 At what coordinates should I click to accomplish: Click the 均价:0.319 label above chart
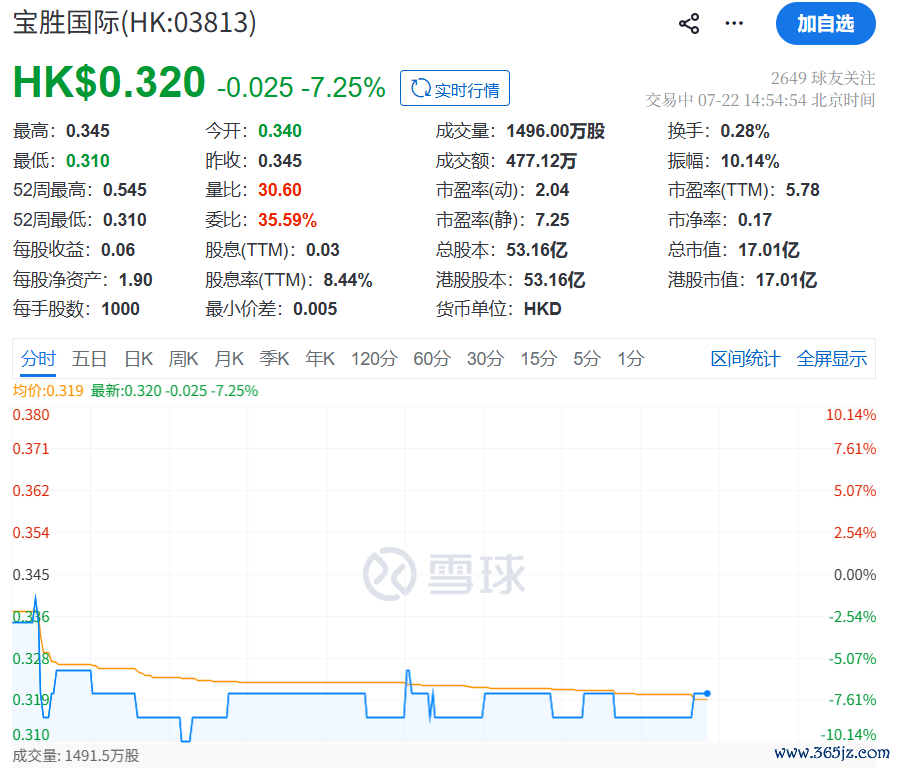(x=48, y=391)
